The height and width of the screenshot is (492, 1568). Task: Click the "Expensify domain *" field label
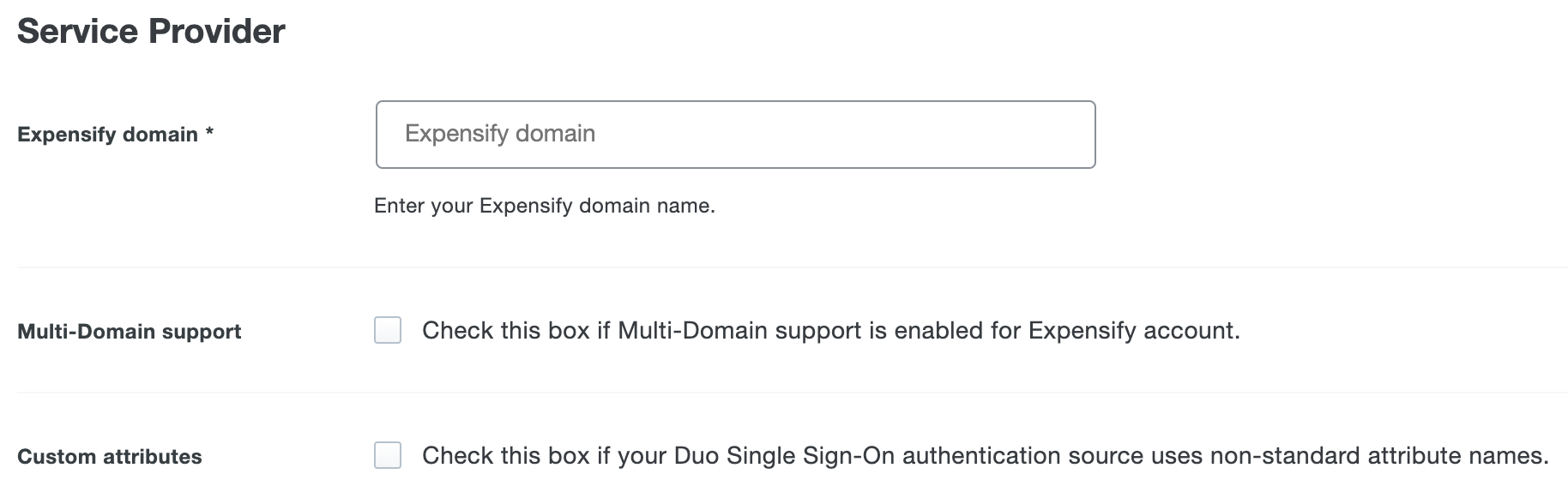click(x=115, y=135)
